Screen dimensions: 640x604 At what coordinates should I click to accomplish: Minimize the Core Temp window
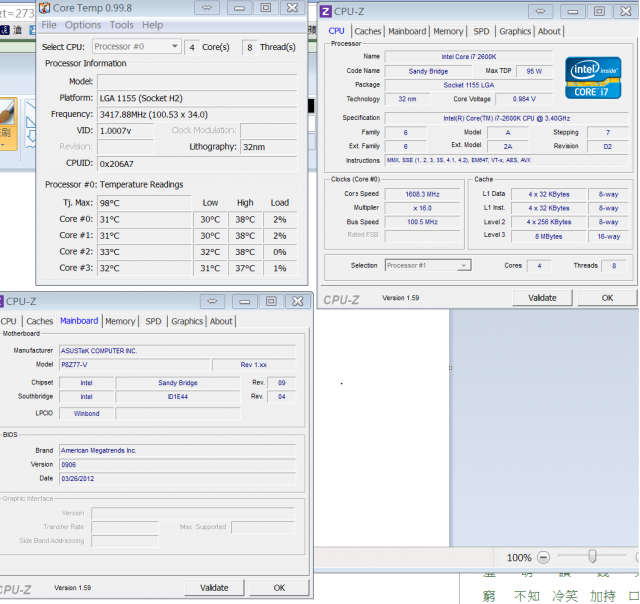tap(239, 8)
